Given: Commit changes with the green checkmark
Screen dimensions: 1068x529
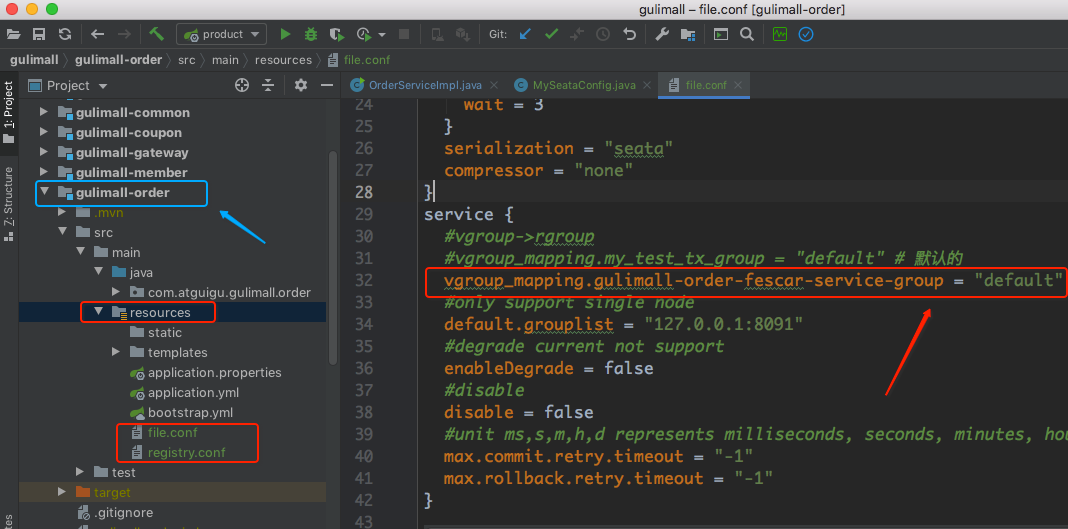Looking at the screenshot, I should pos(551,34).
